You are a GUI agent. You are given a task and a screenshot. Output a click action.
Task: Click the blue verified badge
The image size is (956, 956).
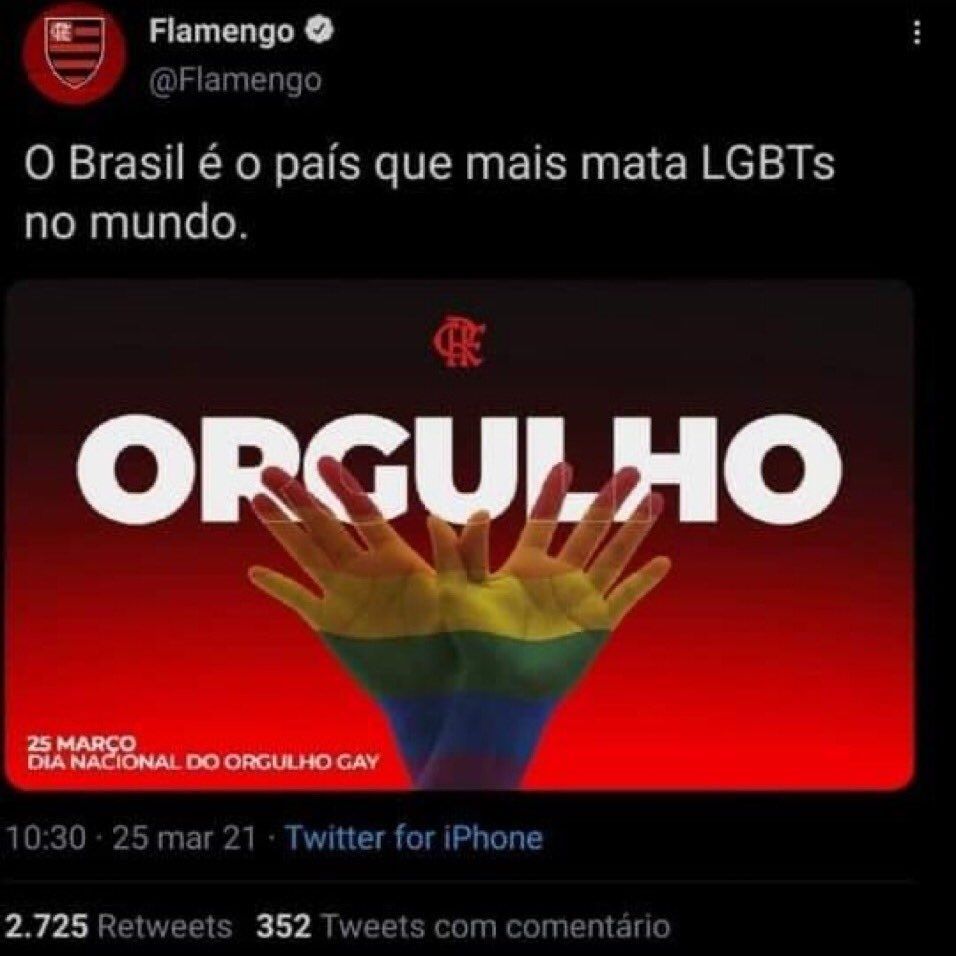319,31
